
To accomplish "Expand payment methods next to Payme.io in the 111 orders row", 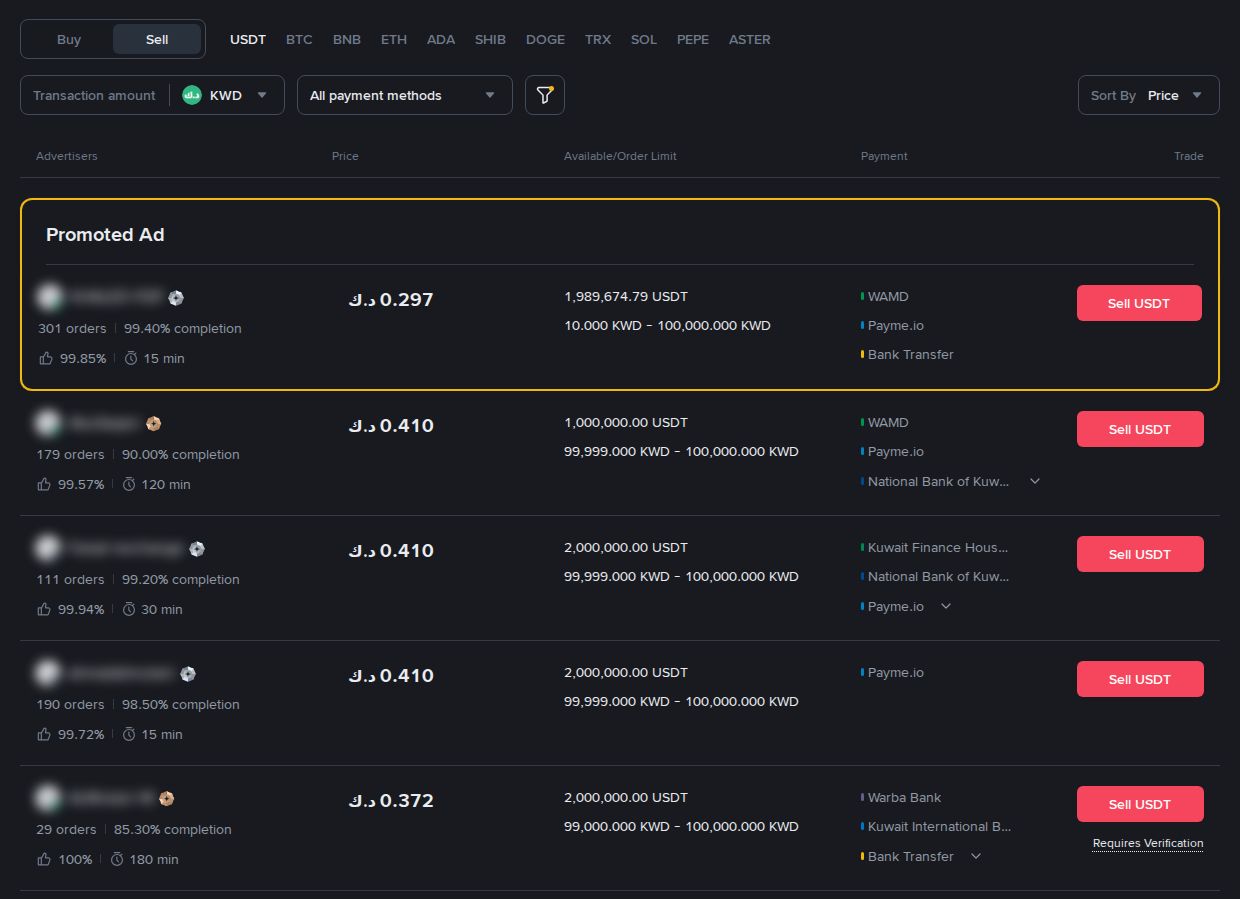I will 946,606.
